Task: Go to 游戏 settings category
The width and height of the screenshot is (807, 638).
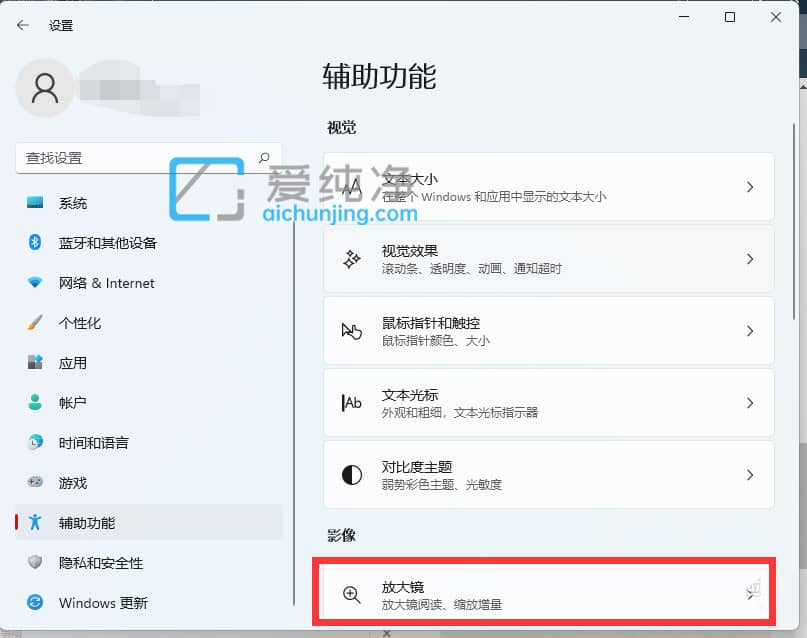Action: coord(73,483)
